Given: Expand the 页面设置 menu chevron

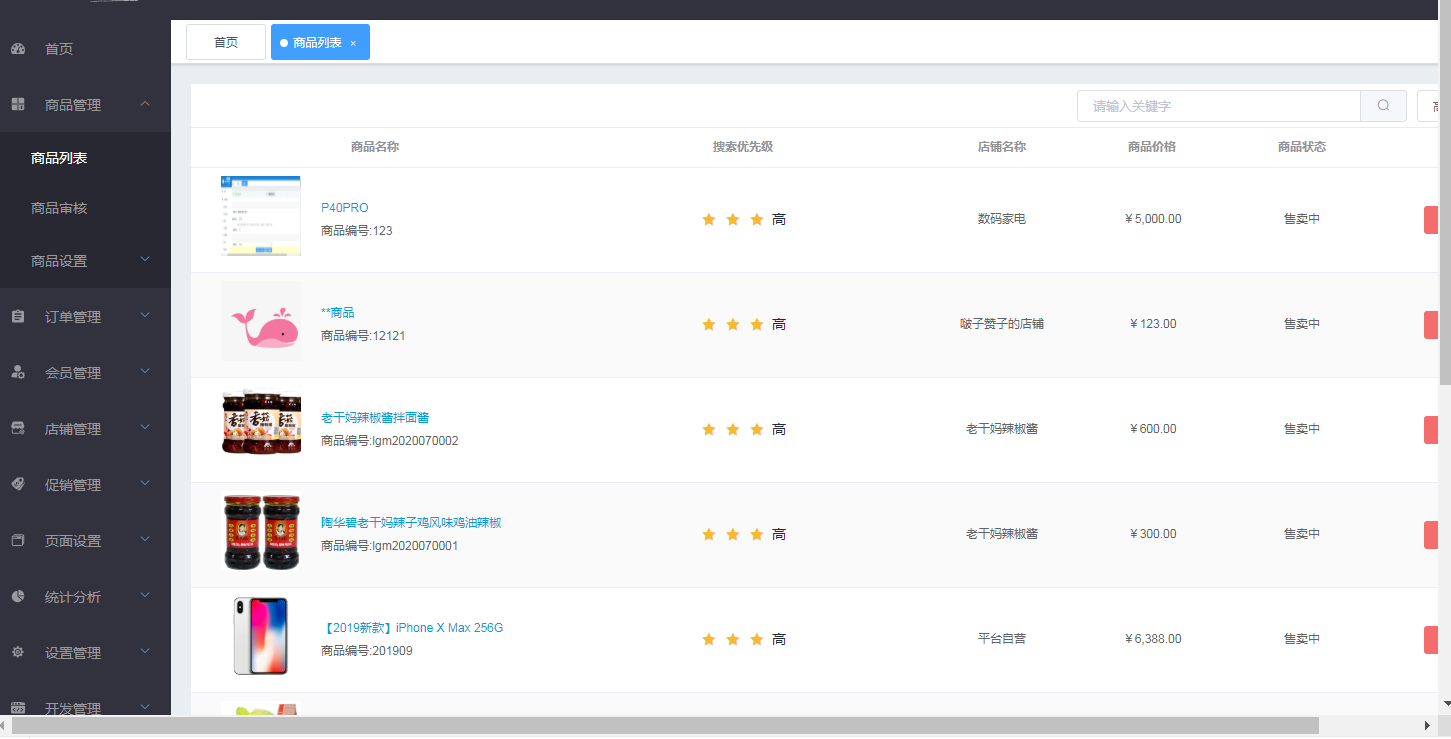Looking at the screenshot, I should (x=145, y=540).
